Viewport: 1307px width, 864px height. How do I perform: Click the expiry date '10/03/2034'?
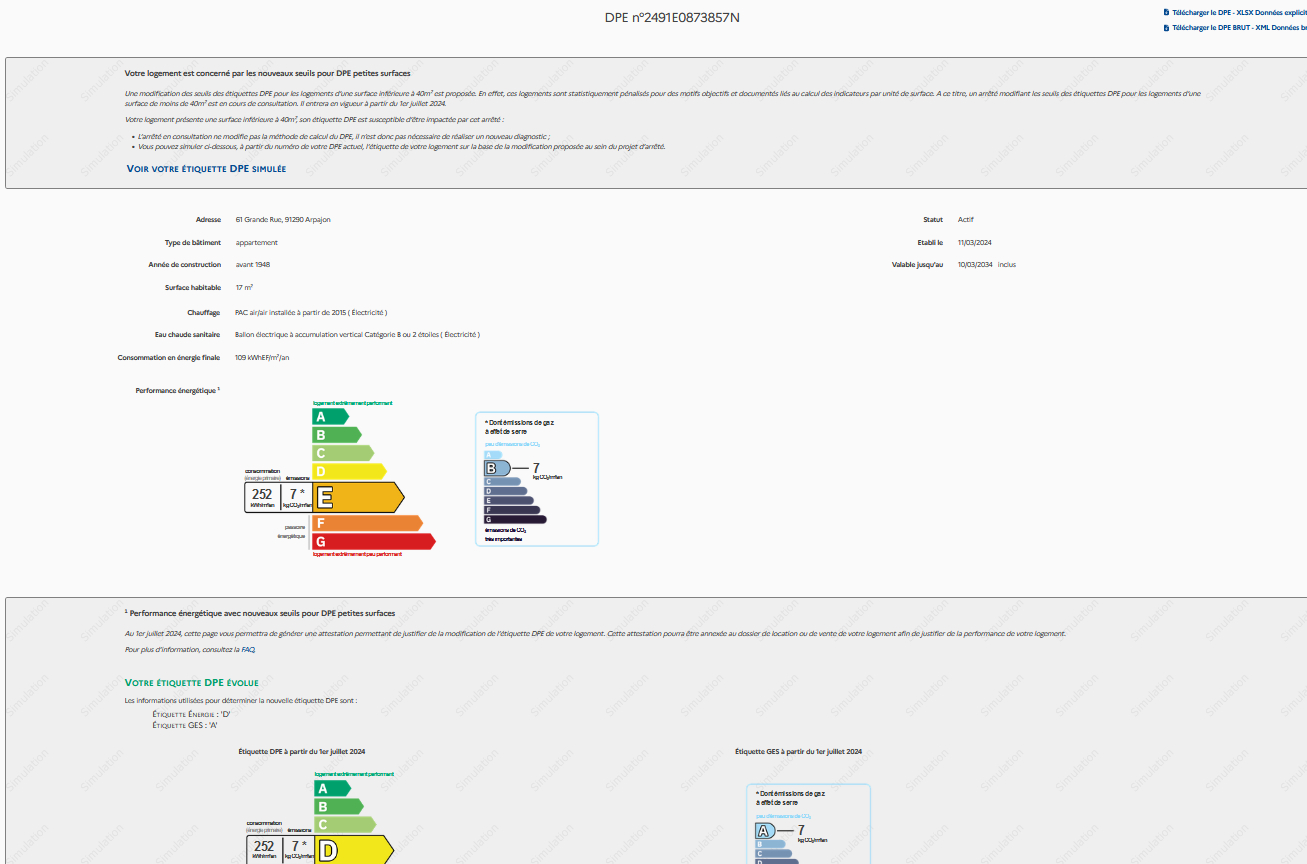pos(975,265)
